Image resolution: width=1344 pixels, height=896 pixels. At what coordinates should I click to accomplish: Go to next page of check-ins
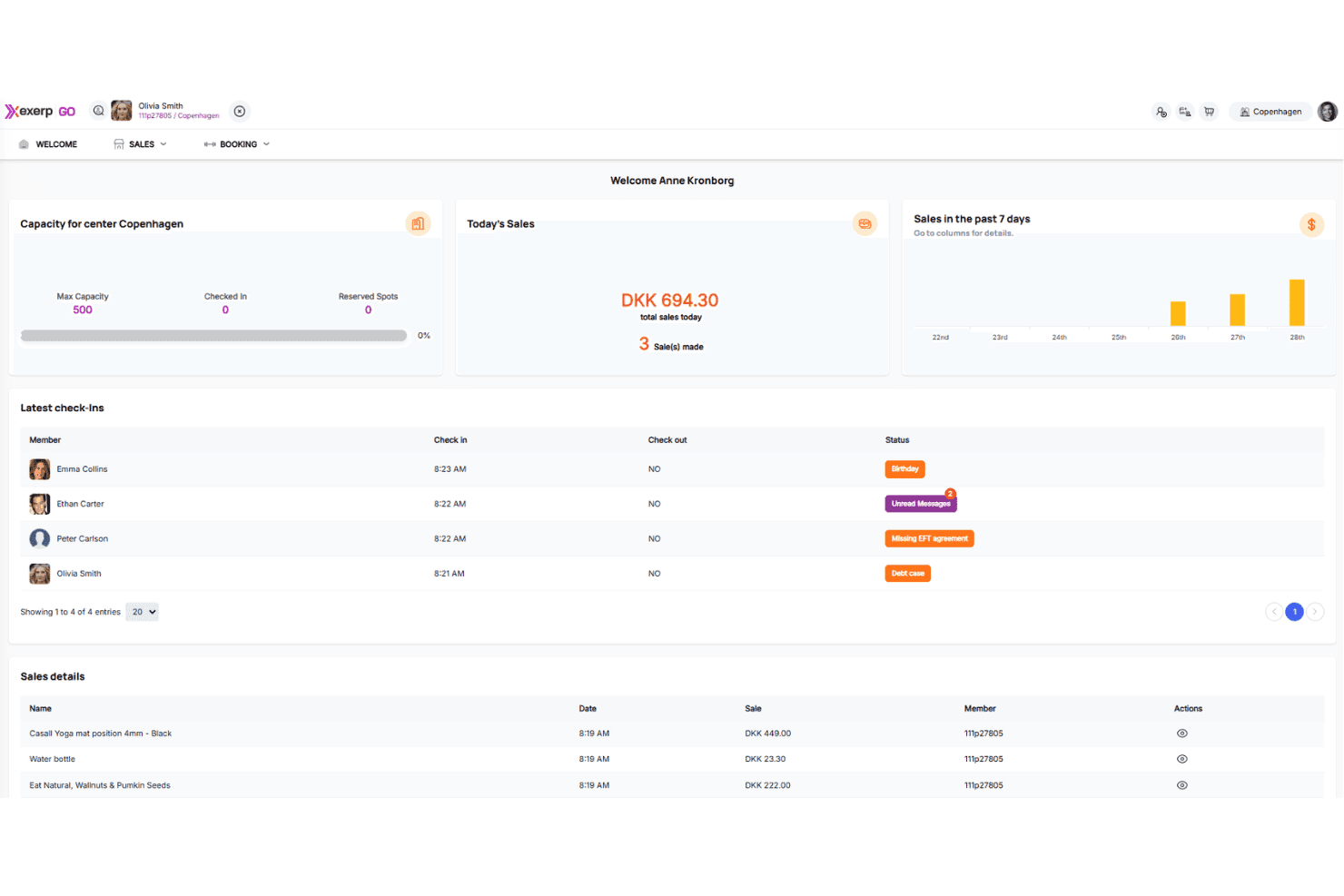1315,612
